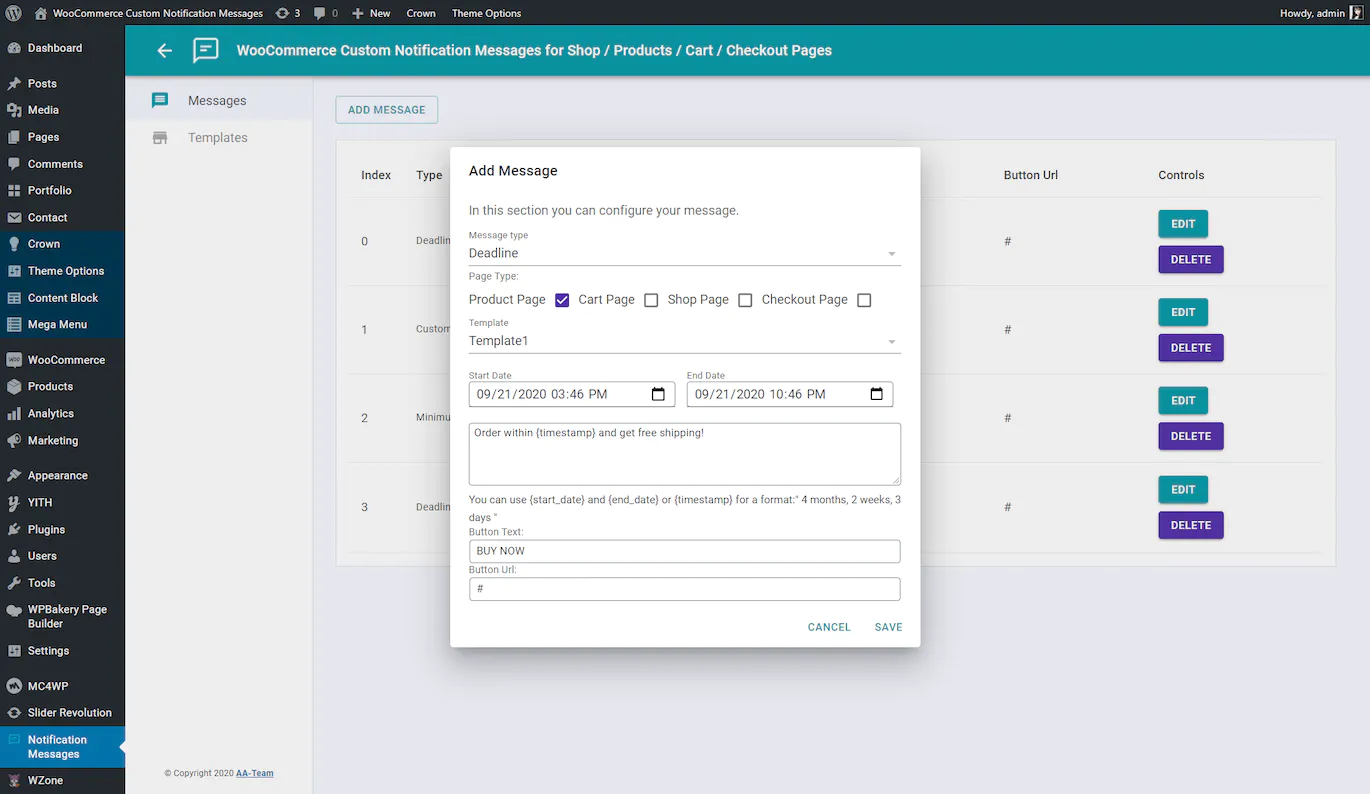Click DELETE for message index 3
The height and width of the screenshot is (794, 1370).
click(x=1191, y=525)
